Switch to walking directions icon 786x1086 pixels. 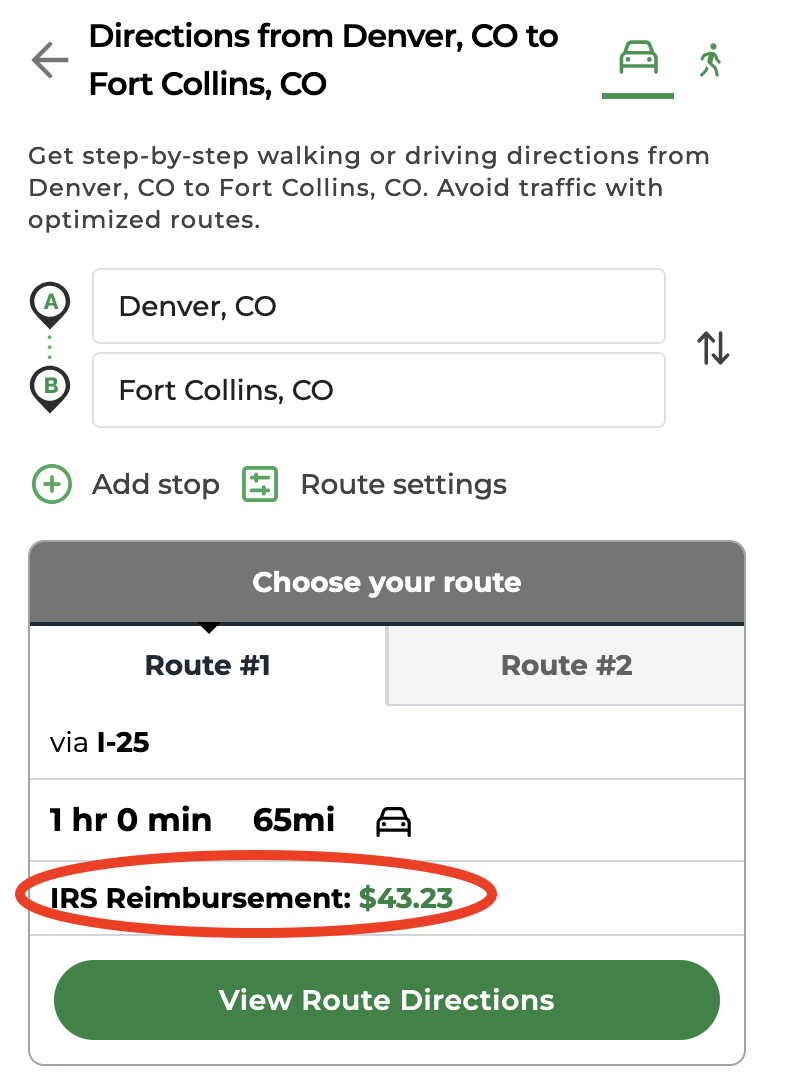pyautogui.click(x=710, y=61)
